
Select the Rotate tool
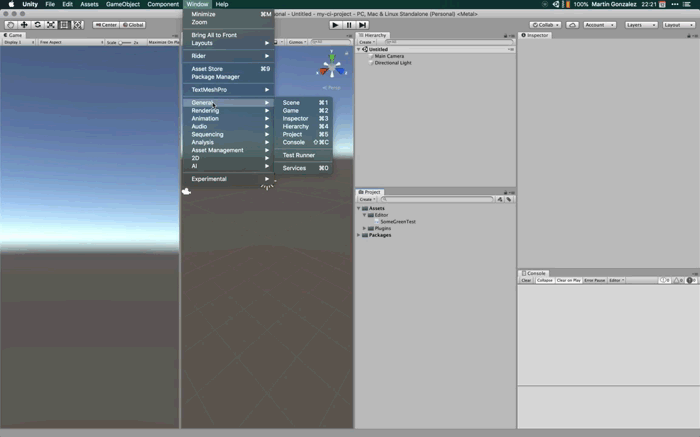coord(38,25)
